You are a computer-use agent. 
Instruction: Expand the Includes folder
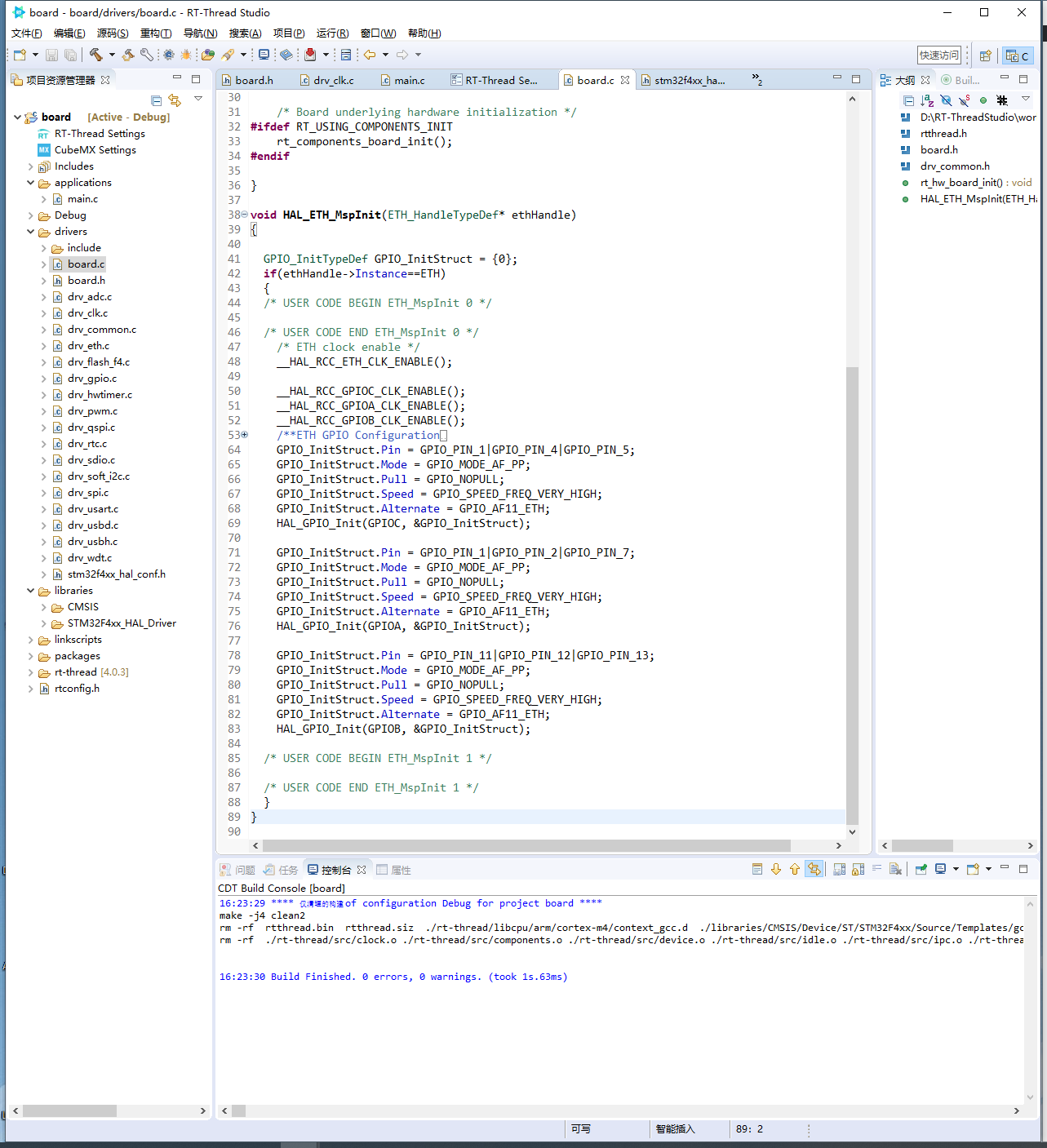[31, 166]
